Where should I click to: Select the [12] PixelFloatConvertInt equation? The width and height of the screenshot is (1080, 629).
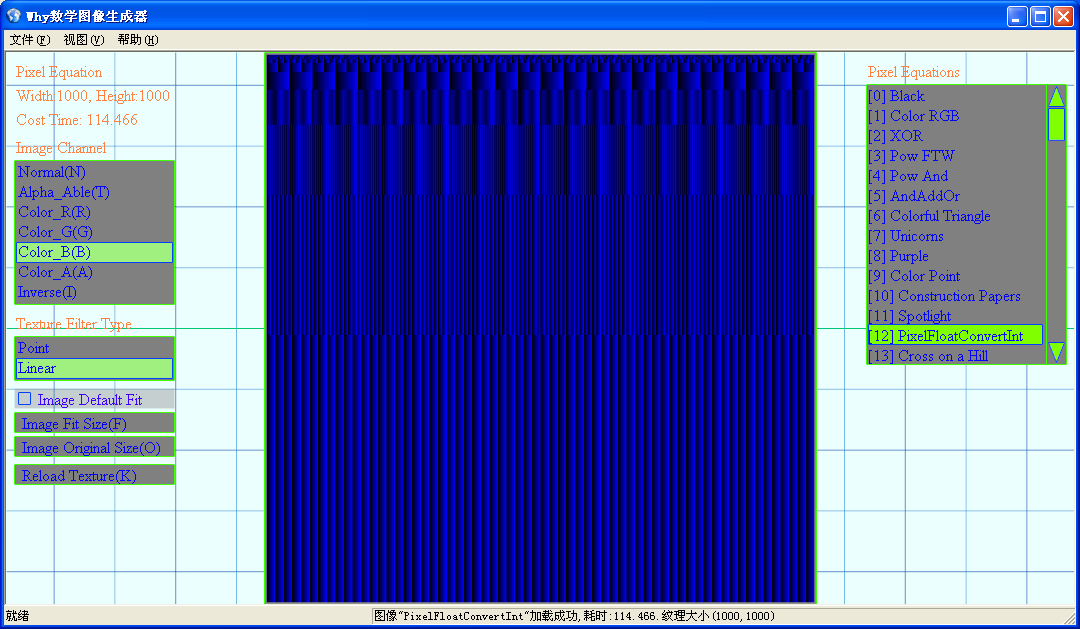(x=956, y=336)
